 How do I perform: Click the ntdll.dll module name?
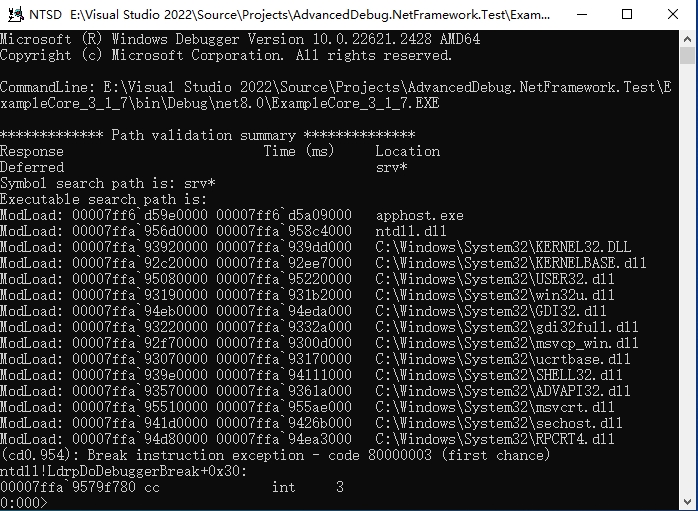pyautogui.click(x=411, y=231)
